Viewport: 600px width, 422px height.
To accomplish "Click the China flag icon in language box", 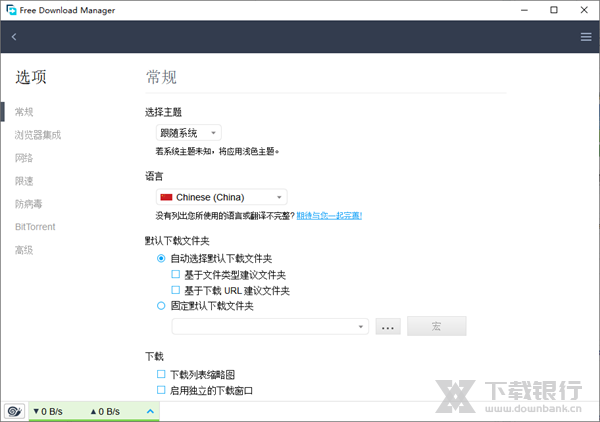I will [x=166, y=197].
